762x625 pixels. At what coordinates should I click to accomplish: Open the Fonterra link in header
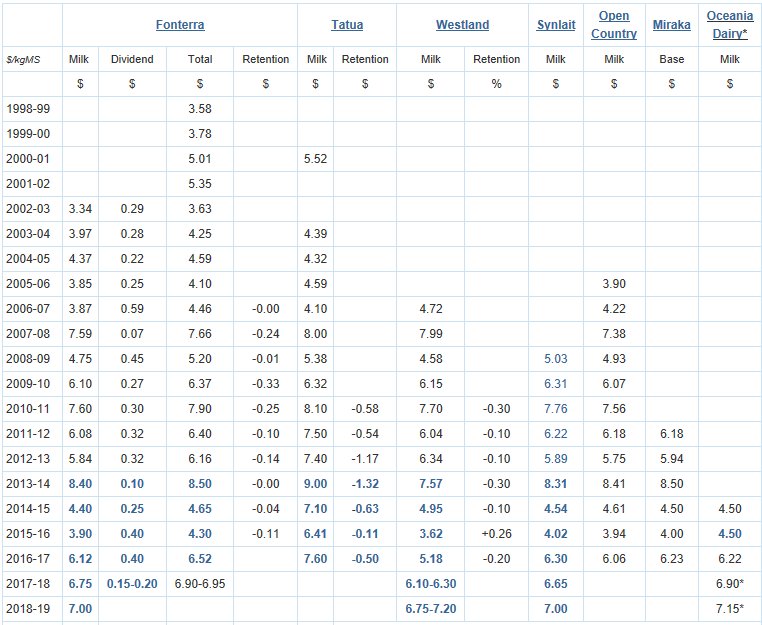pyautogui.click(x=180, y=25)
